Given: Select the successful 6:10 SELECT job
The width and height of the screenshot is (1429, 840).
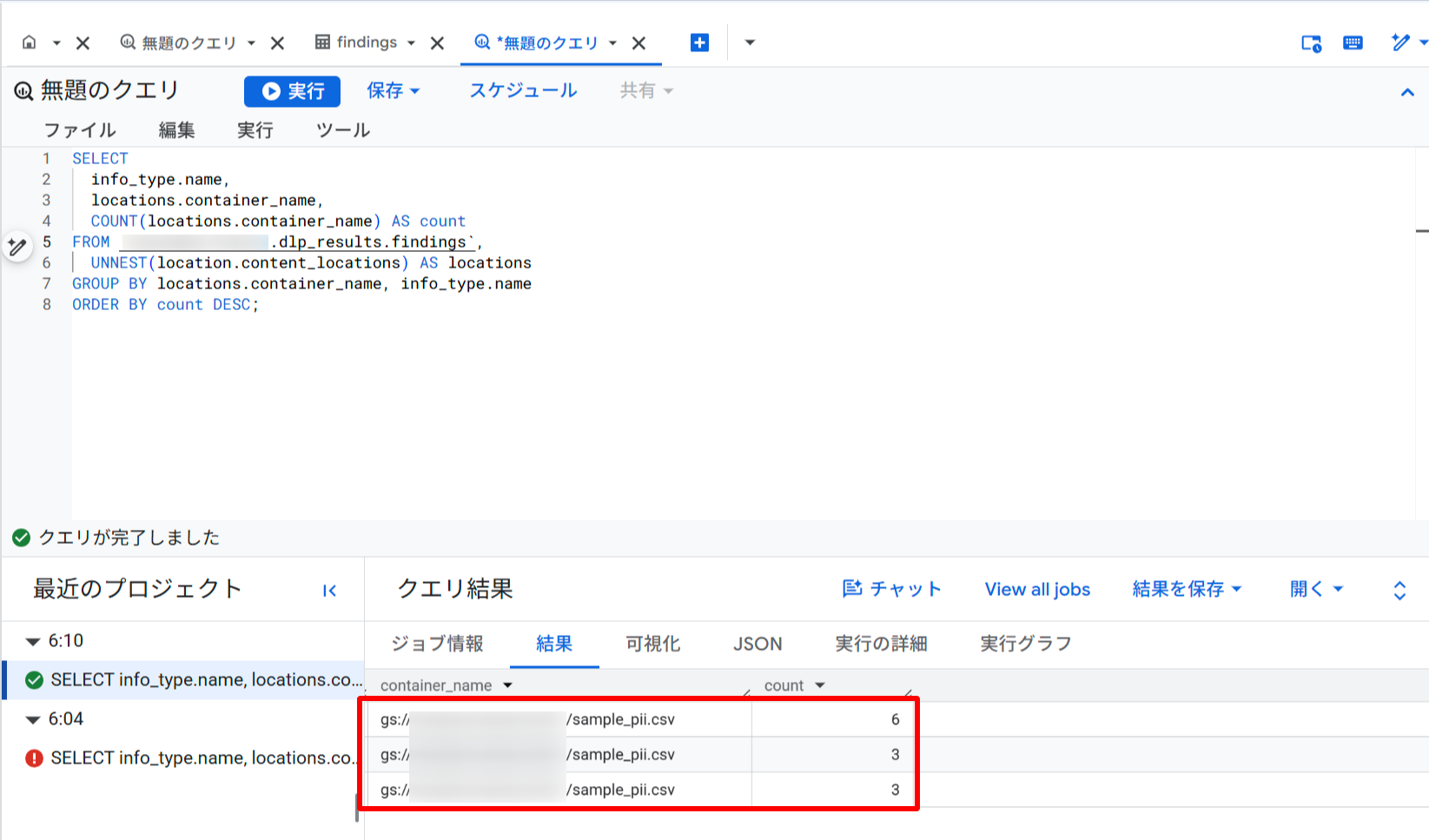Looking at the screenshot, I should [182, 680].
